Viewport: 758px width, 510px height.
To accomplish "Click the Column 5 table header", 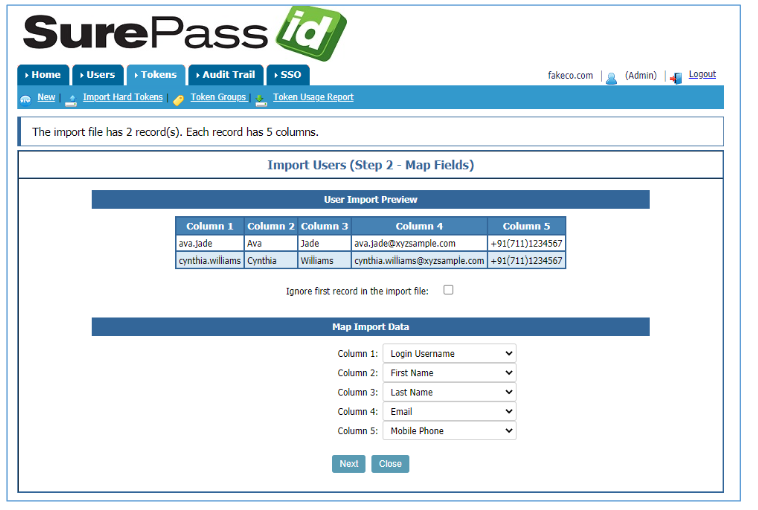I will click(x=526, y=226).
